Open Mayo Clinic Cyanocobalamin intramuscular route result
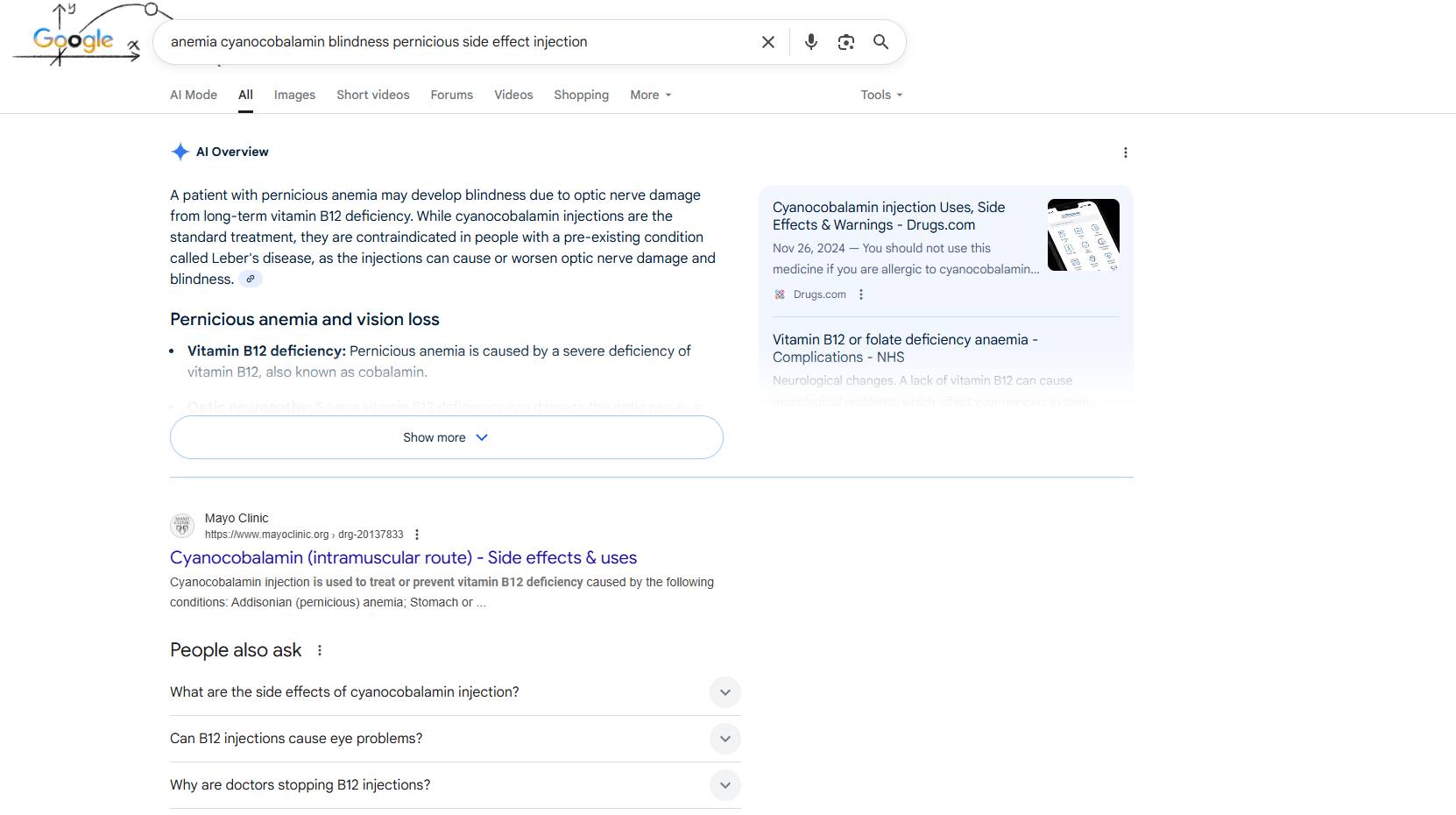 coord(404,557)
